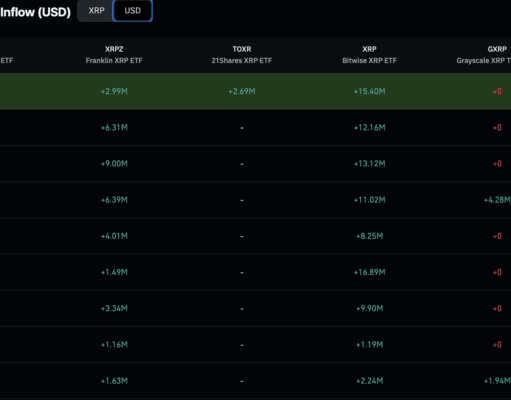Click the +1.19M Bitwise value

click(x=369, y=345)
